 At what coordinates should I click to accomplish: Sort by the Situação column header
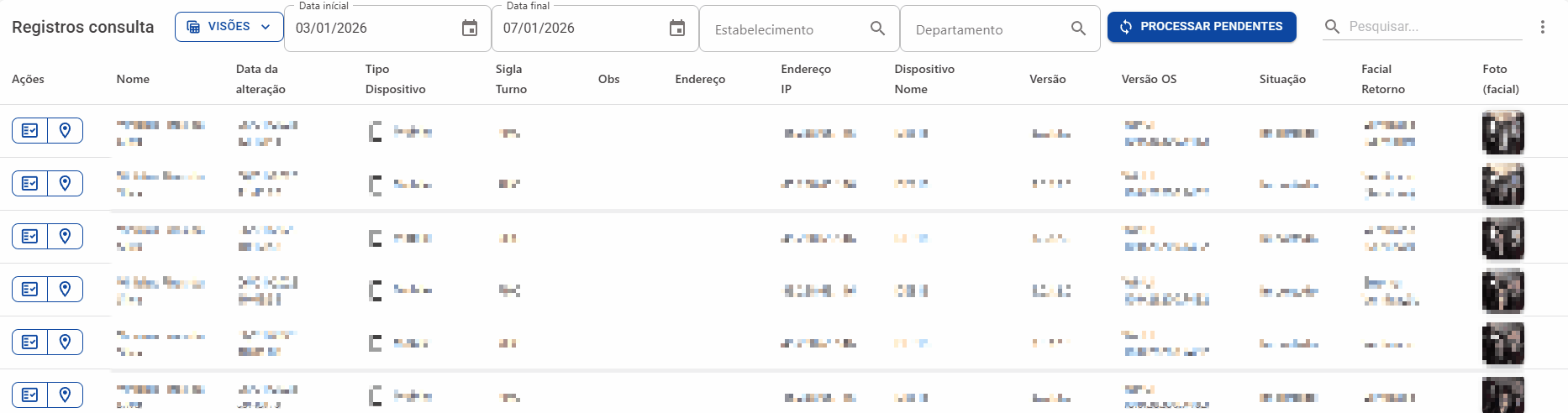pyautogui.click(x=1282, y=79)
